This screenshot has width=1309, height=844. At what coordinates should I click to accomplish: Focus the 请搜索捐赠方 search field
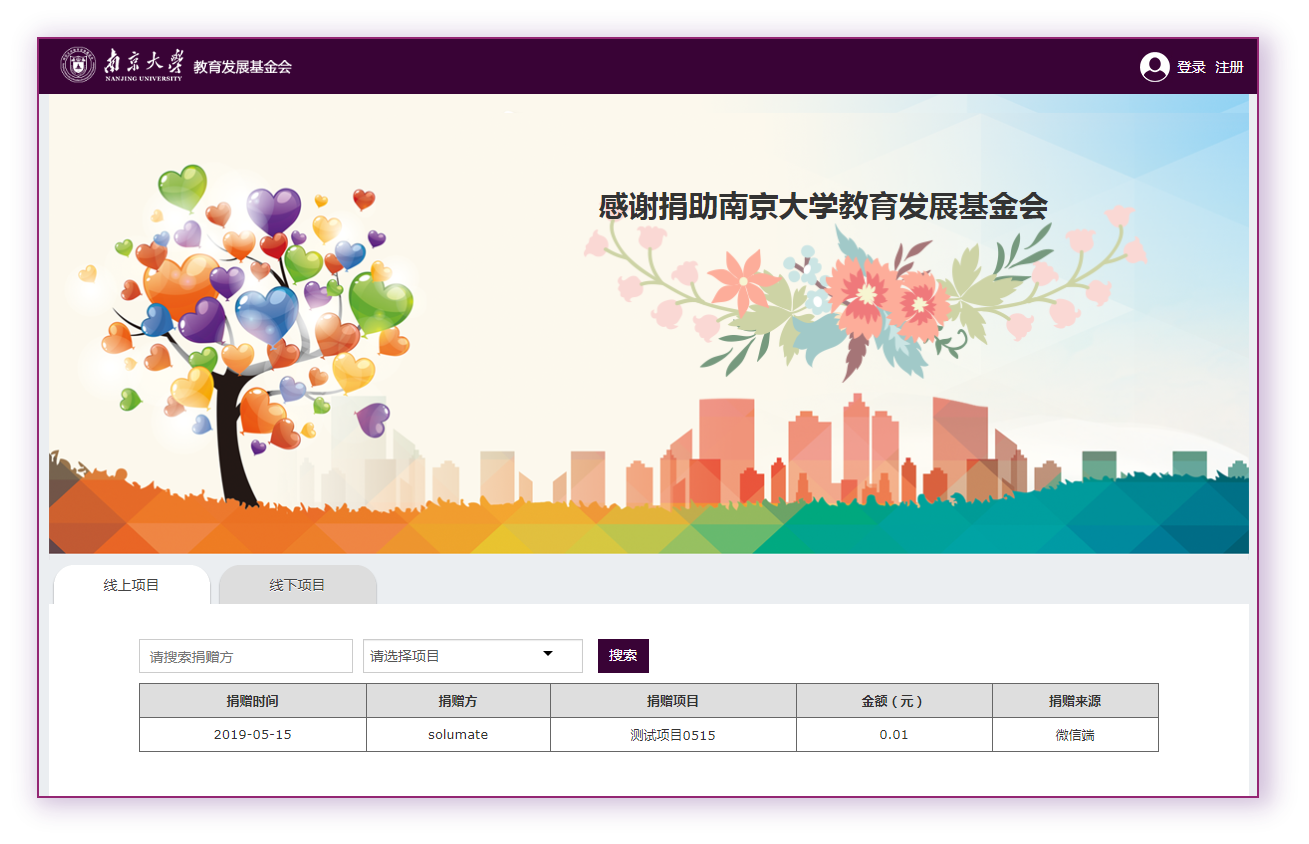pos(245,656)
